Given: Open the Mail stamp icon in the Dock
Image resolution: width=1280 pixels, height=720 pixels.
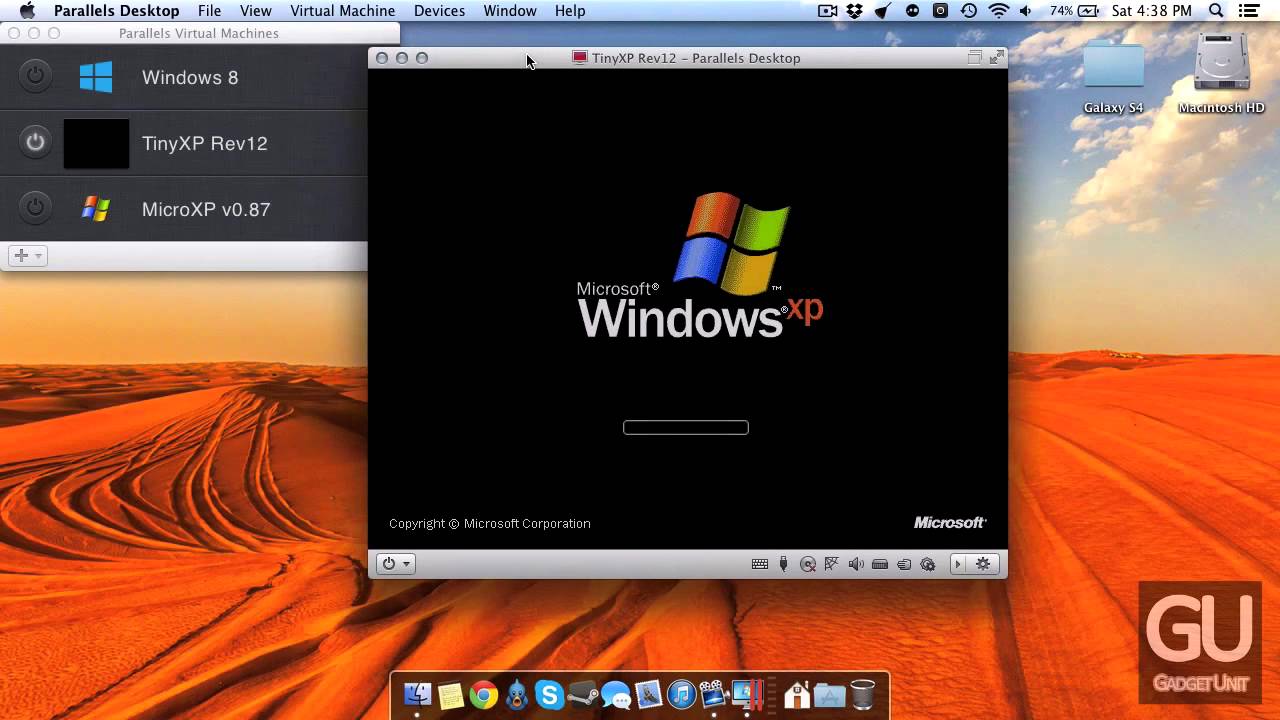Looking at the screenshot, I should tap(648, 694).
